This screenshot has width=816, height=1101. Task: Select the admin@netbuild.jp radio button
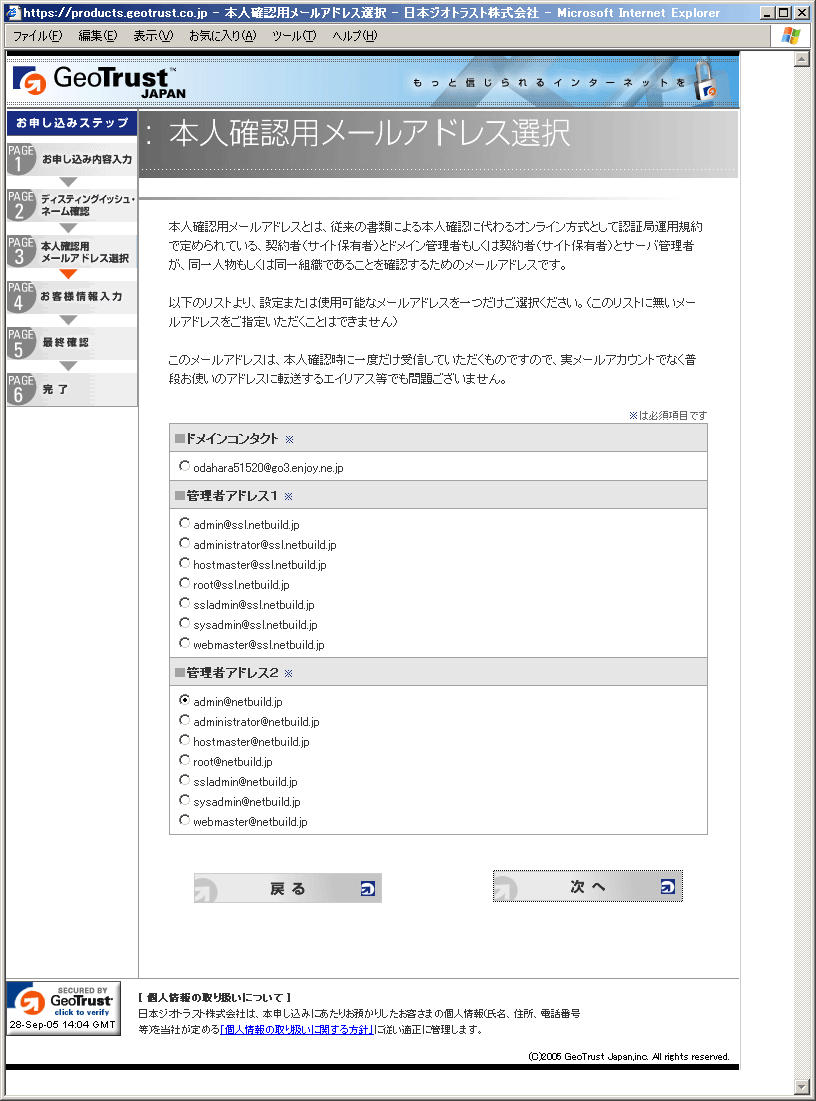(x=184, y=699)
